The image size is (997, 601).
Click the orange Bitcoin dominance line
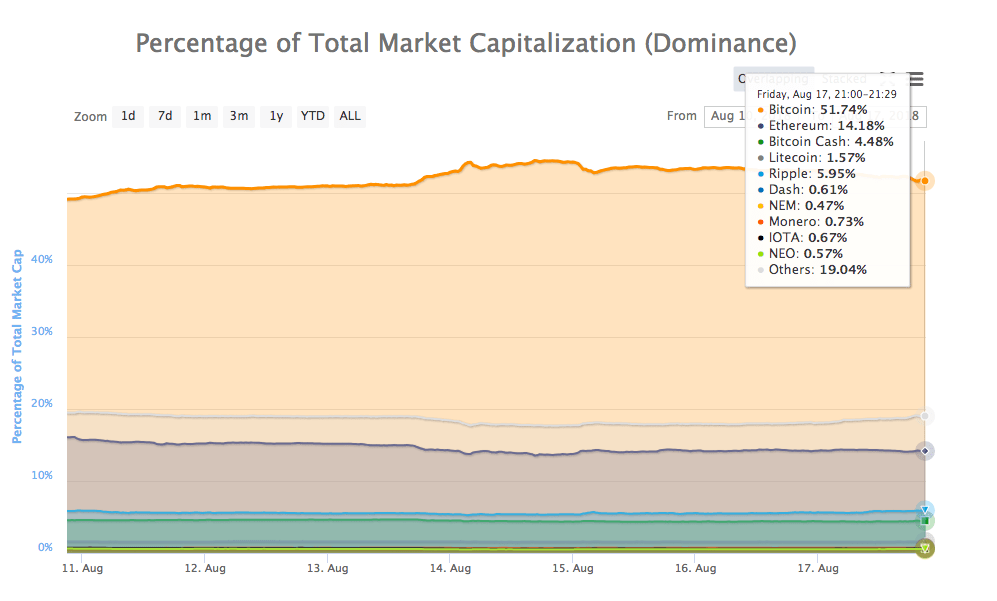[x=300, y=186]
